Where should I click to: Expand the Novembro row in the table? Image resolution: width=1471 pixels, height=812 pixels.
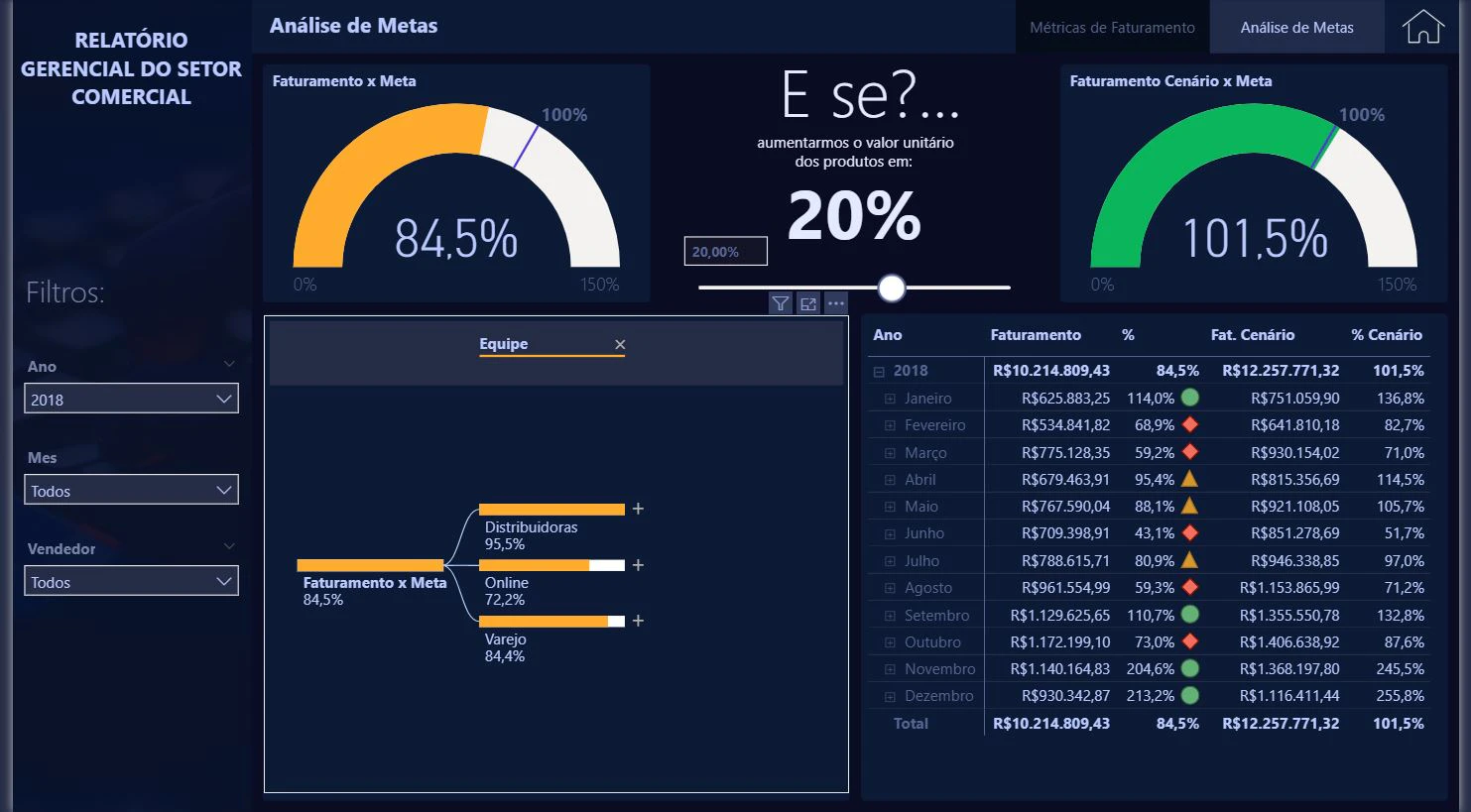(x=890, y=669)
